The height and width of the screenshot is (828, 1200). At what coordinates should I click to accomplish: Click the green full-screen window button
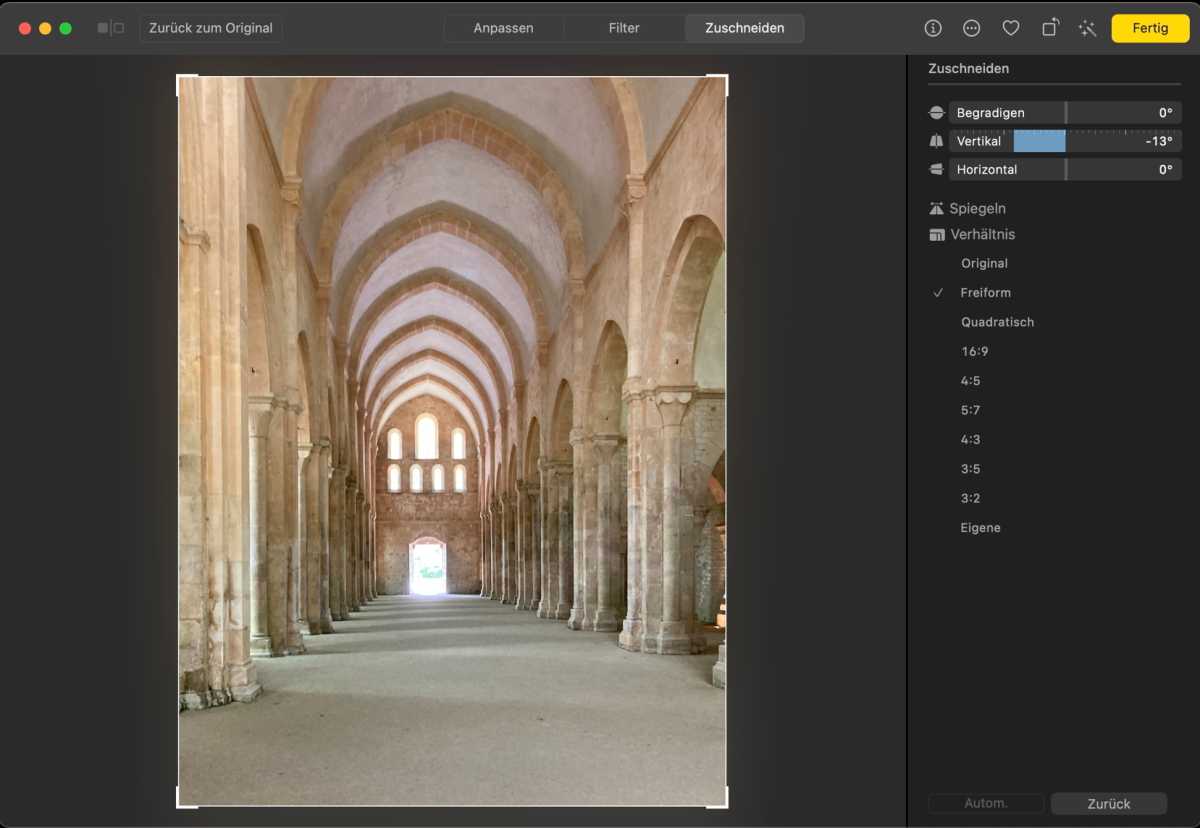click(66, 28)
